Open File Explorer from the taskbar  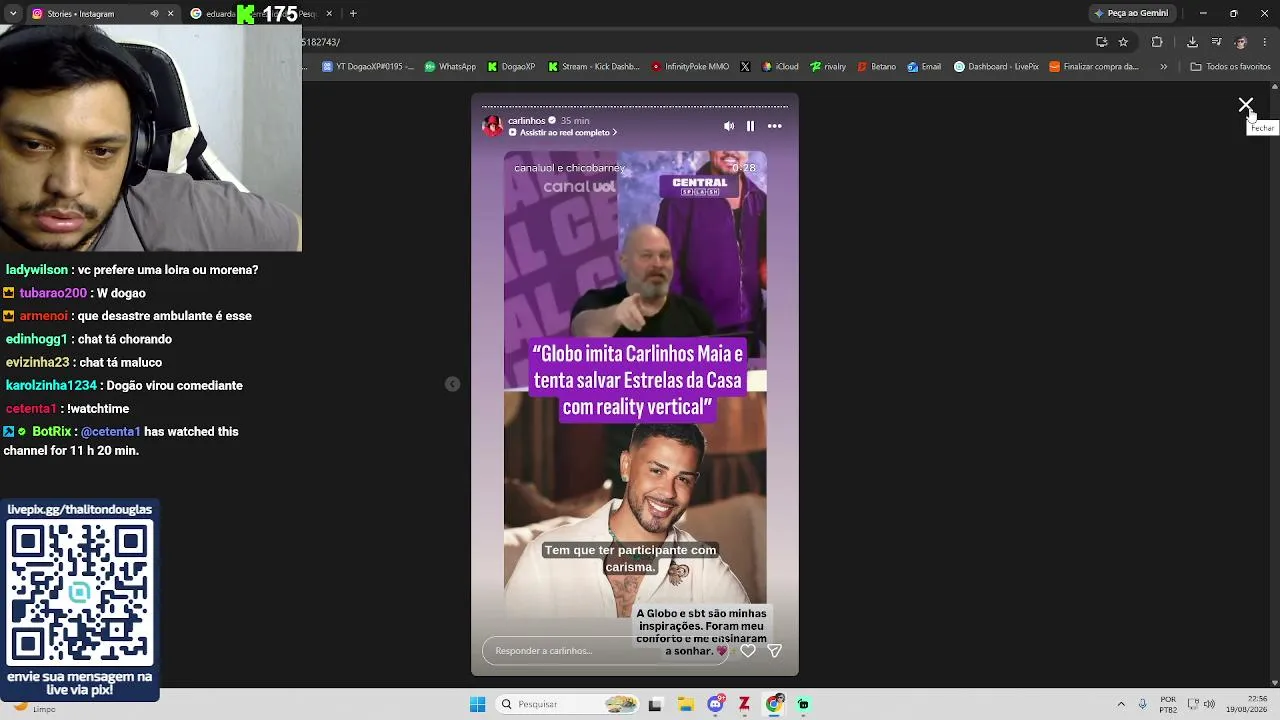tap(686, 704)
